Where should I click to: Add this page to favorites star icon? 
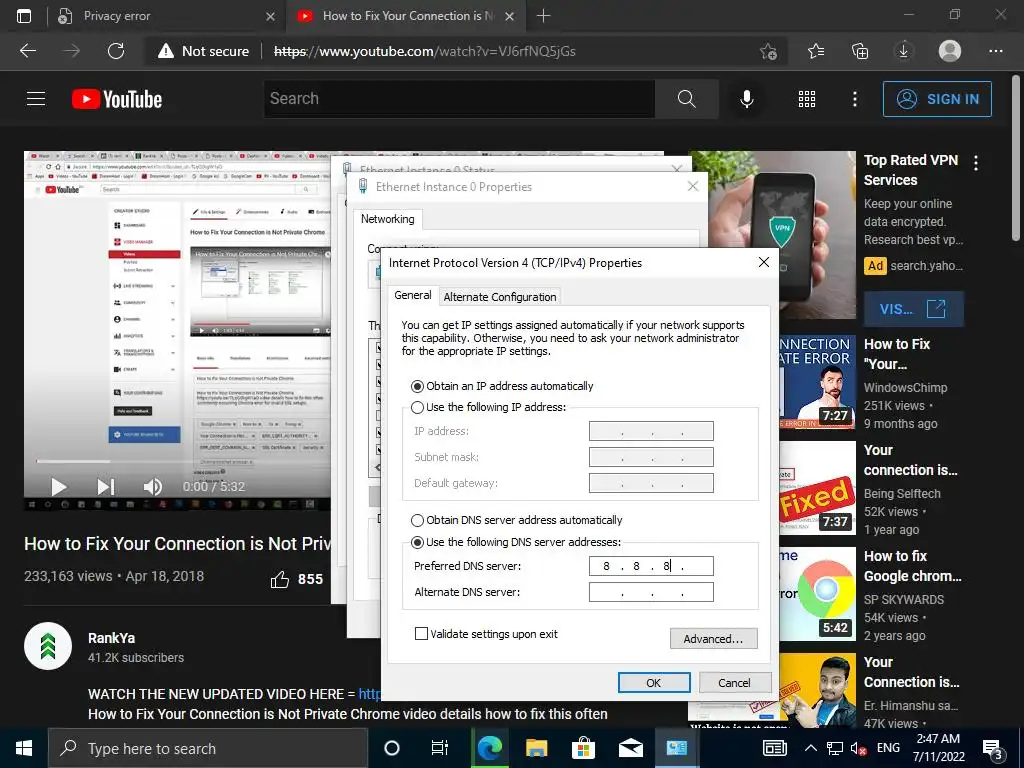coord(769,51)
